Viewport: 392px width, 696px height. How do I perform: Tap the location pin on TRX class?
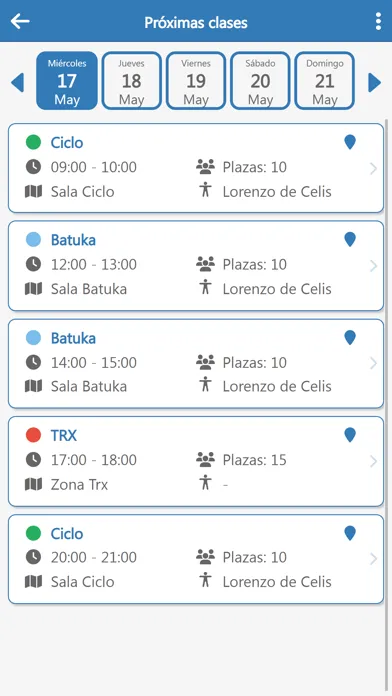click(350, 435)
